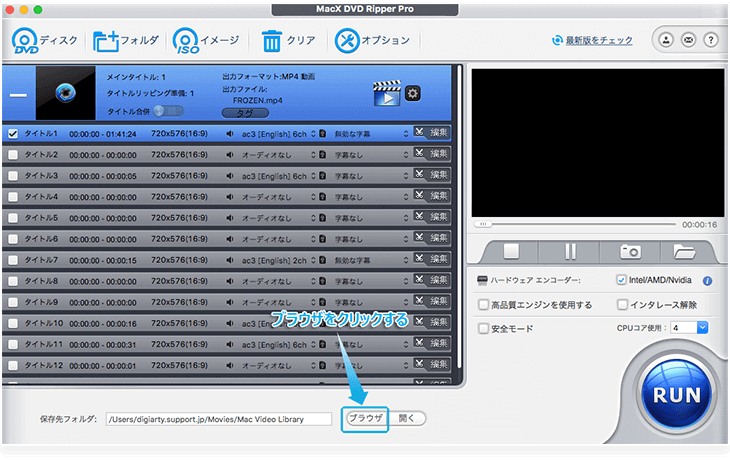This screenshot has height=460, width=730.
Task: Click the ブラウザ button
Action: click(x=365, y=418)
